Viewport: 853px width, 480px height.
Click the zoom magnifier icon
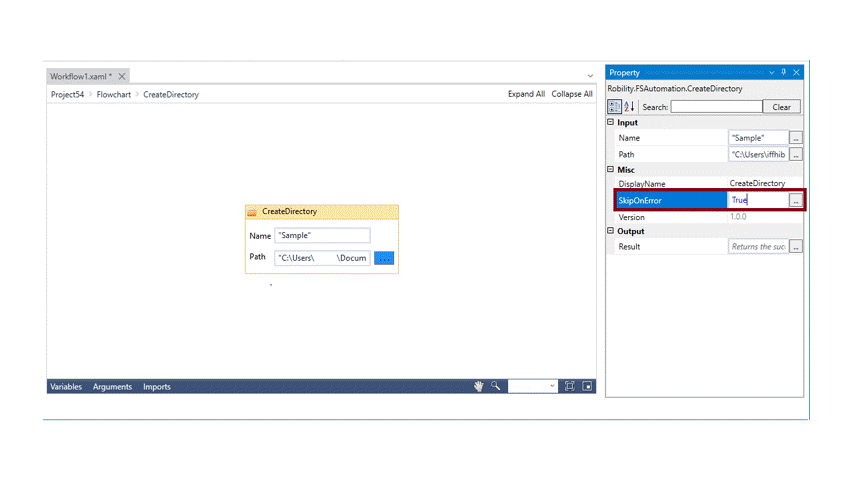[x=495, y=386]
